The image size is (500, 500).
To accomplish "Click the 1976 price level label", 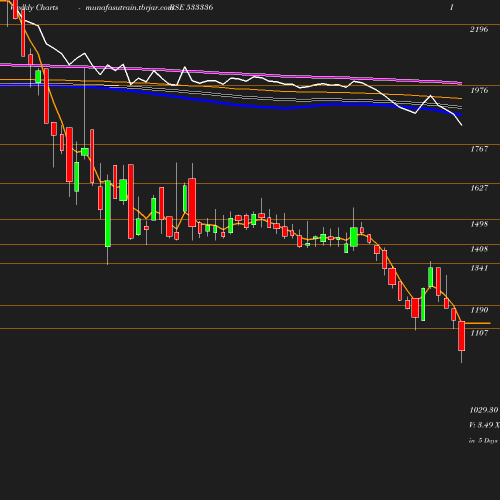I will tap(479, 90).
